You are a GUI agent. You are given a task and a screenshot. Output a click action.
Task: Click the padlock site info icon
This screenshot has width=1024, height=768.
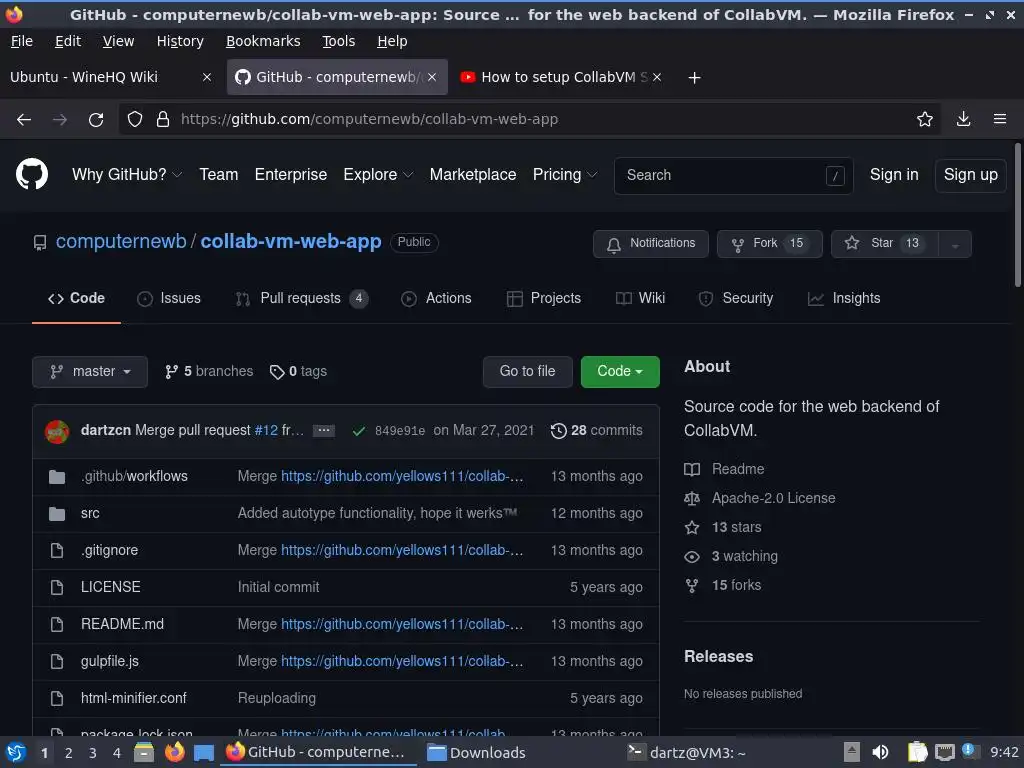tap(163, 120)
